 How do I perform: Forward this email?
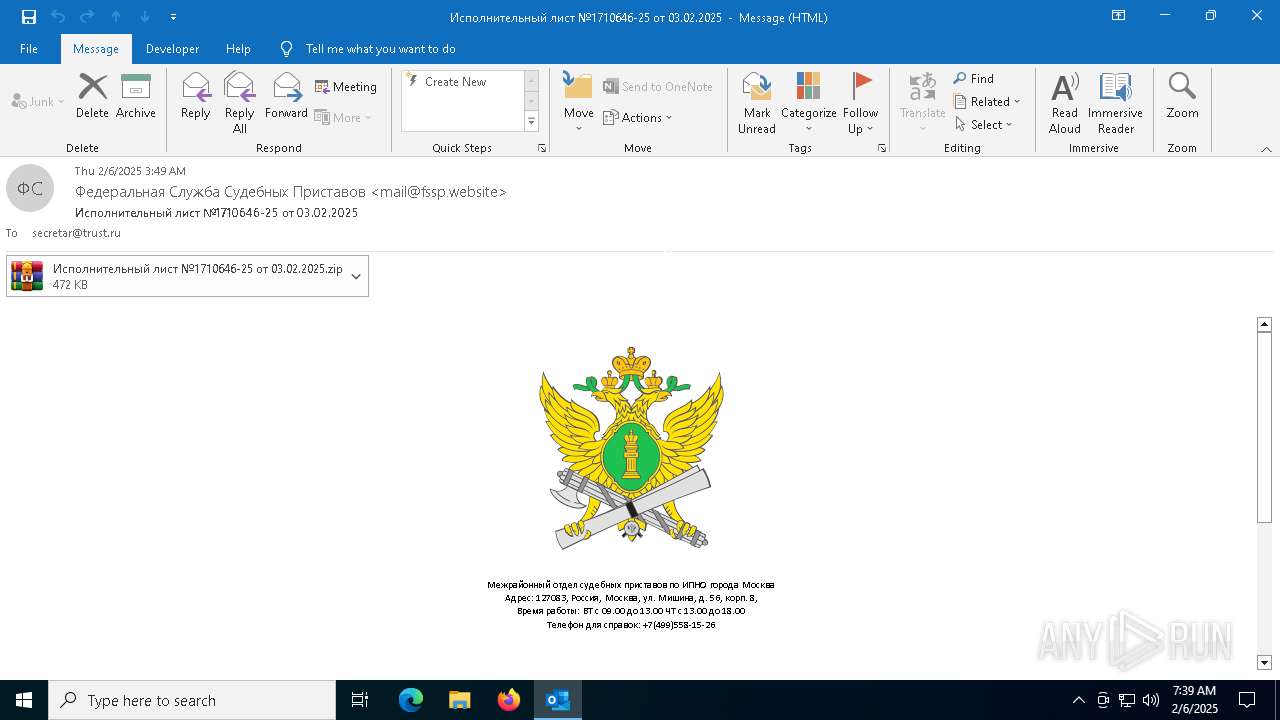[286, 96]
